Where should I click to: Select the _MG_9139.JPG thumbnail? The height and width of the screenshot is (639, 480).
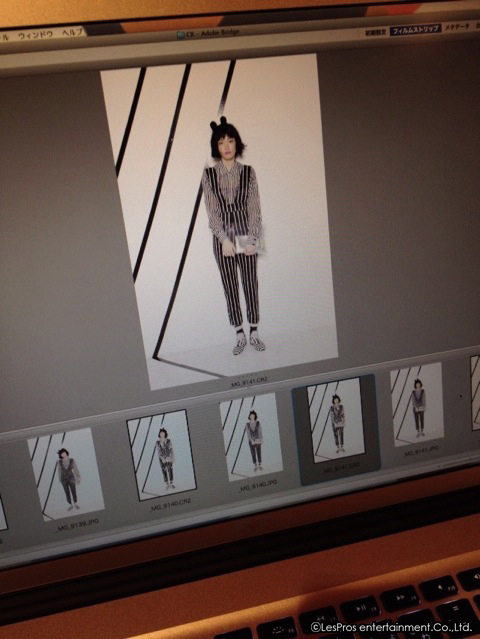(66, 474)
